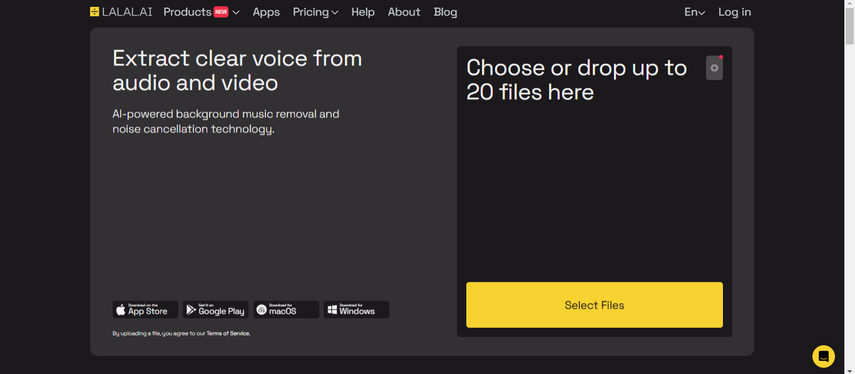Get it on Google Play badge
Screen dimensions: 855x374
click(215, 310)
